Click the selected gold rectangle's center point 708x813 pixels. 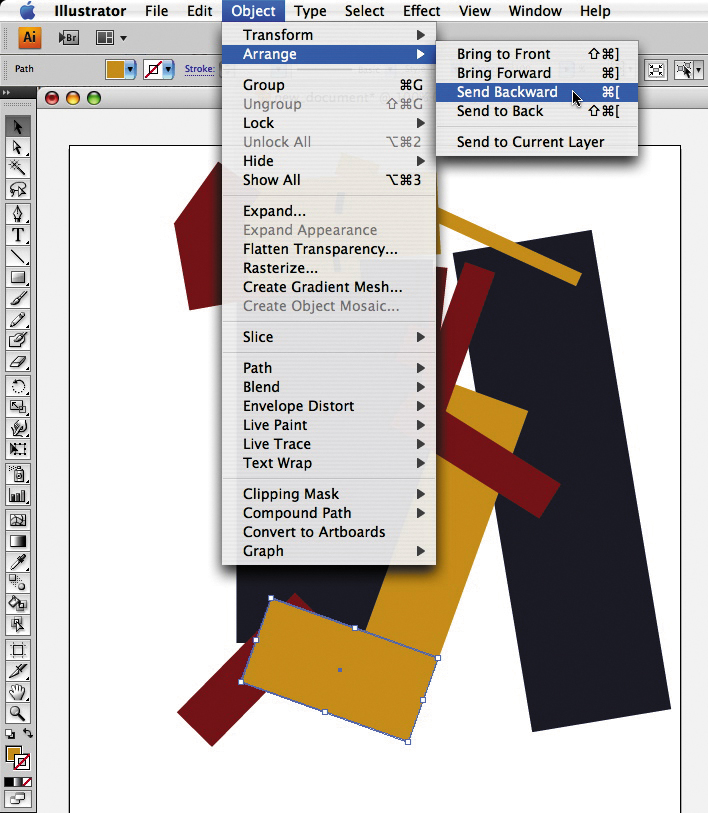coord(340,669)
